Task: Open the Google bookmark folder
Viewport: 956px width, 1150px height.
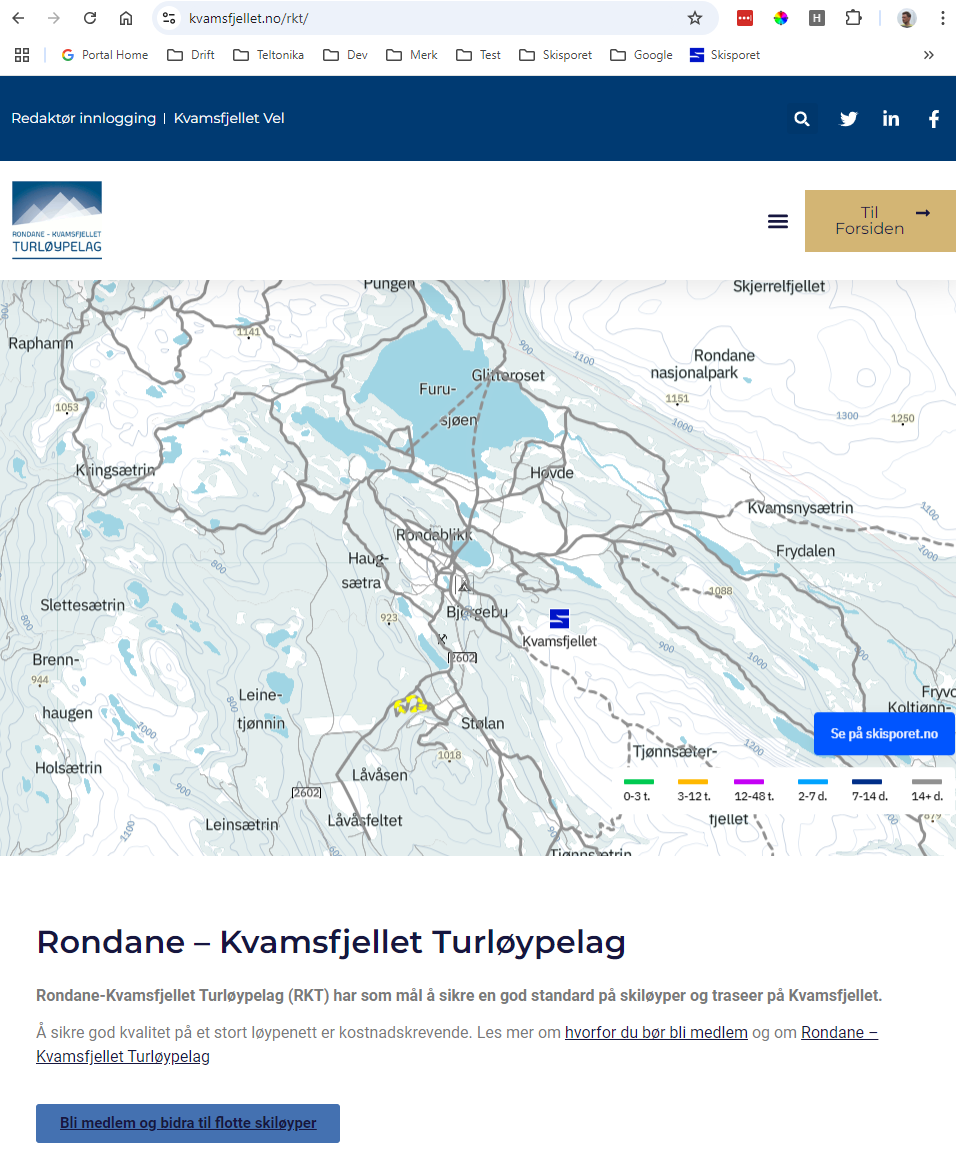Action: pyautogui.click(x=641, y=55)
